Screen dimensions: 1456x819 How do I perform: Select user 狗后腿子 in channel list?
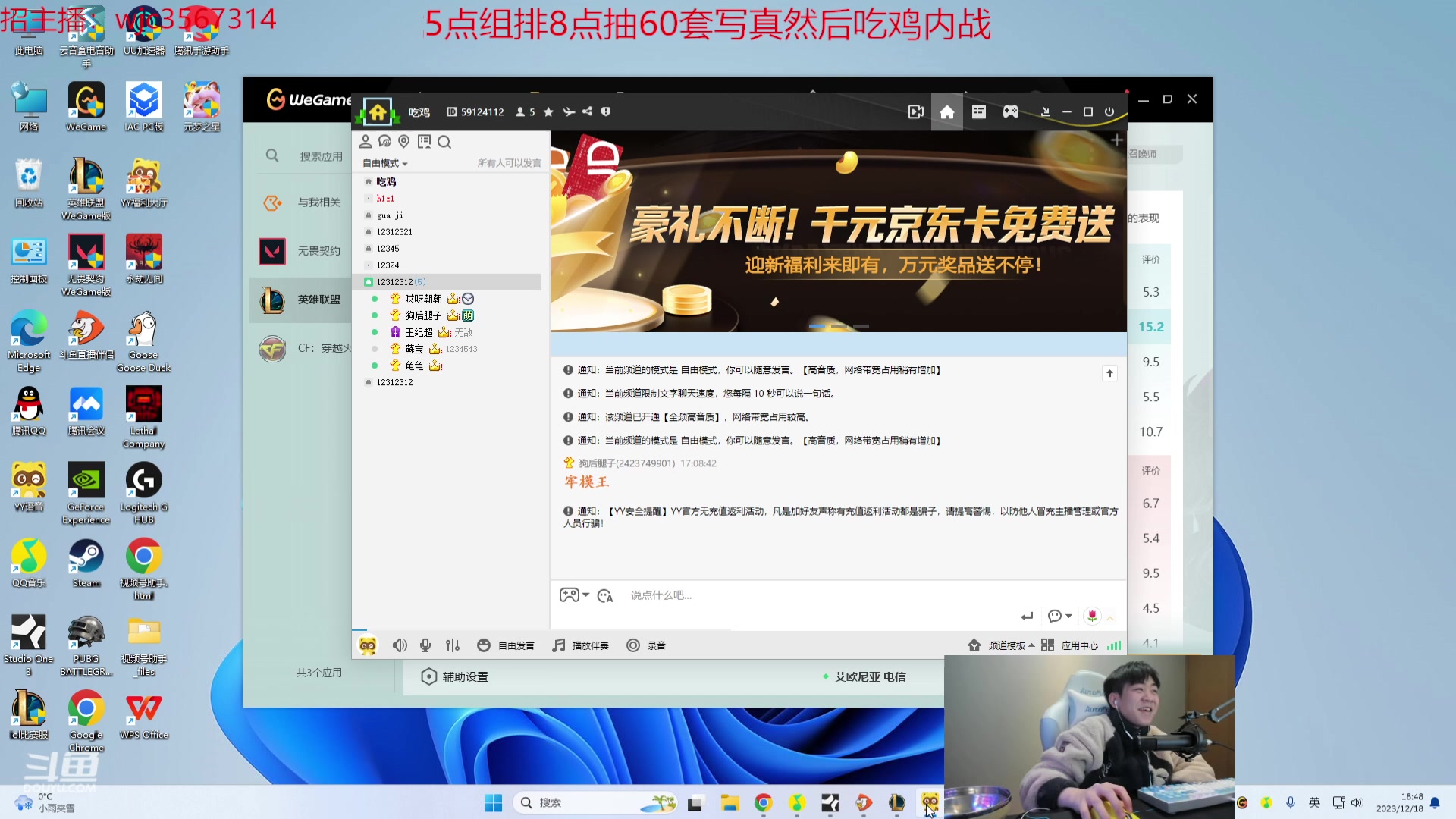[423, 315]
